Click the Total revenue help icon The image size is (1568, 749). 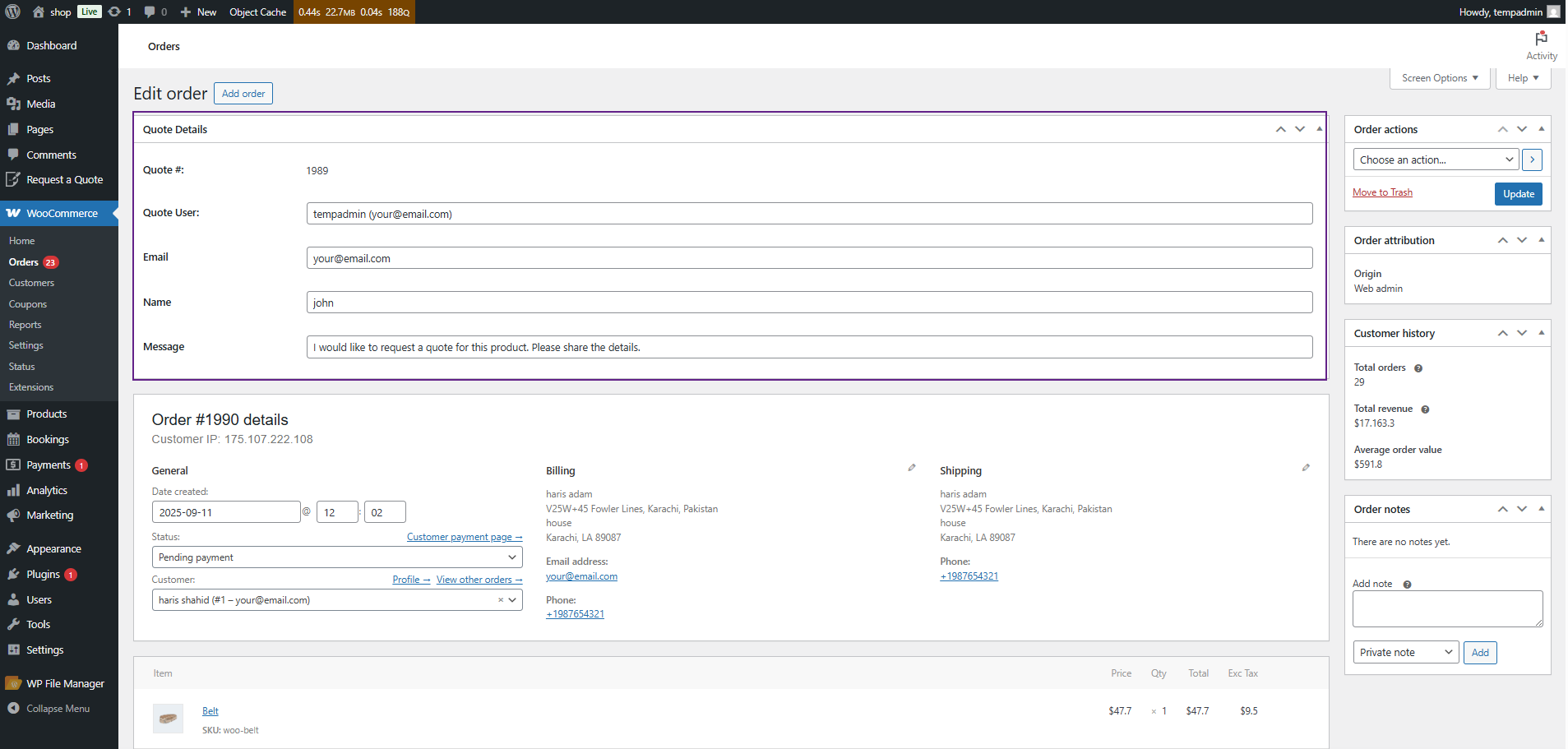point(1425,409)
